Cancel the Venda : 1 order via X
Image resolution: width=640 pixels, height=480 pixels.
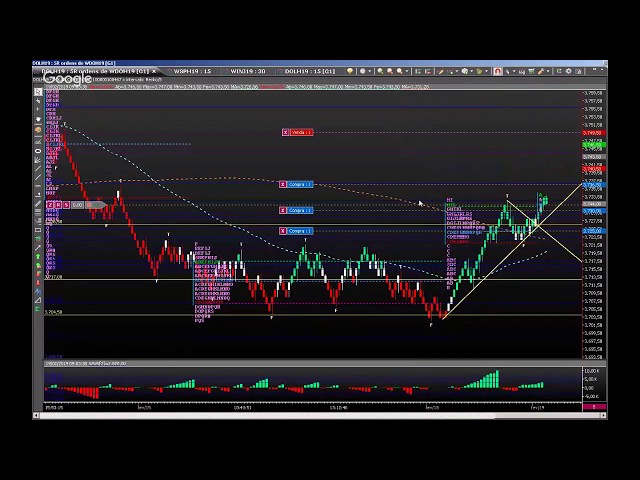285,132
